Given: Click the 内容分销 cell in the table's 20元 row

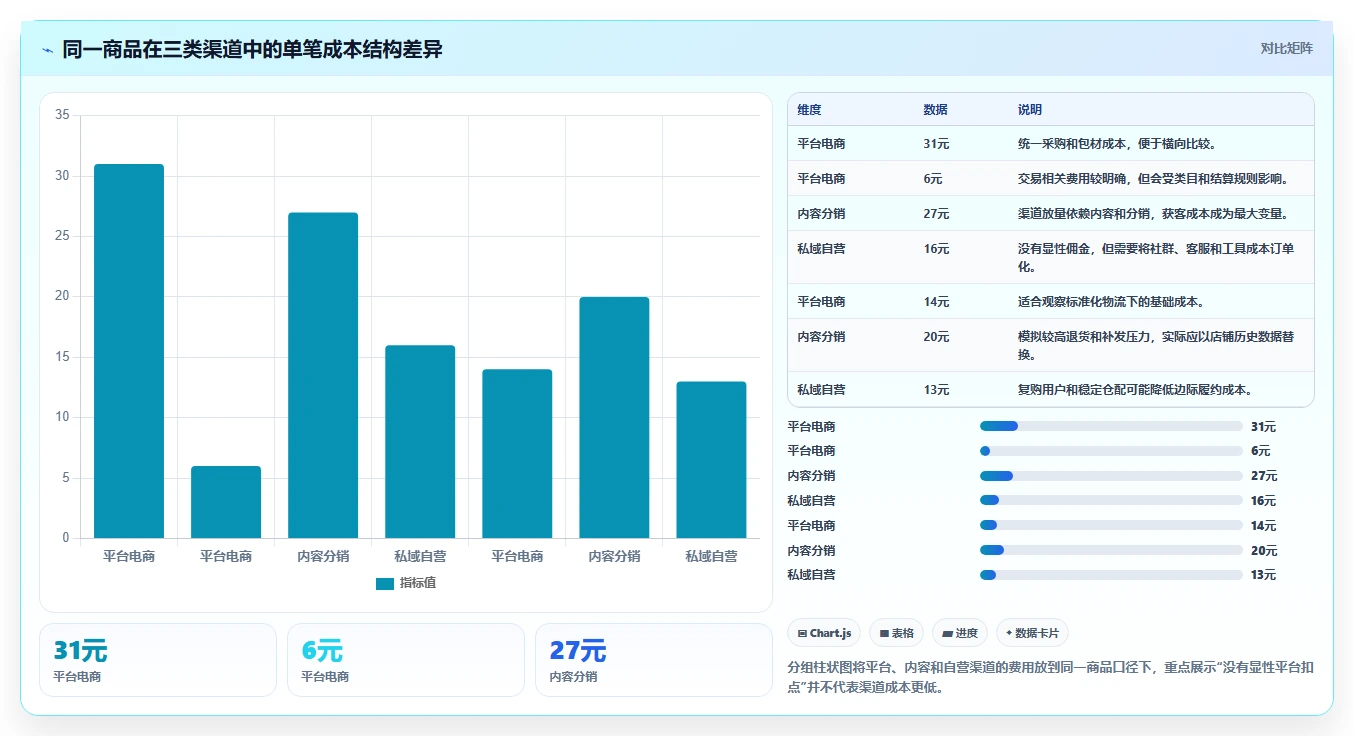Looking at the screenshot, I should click(x=821, y=337).
